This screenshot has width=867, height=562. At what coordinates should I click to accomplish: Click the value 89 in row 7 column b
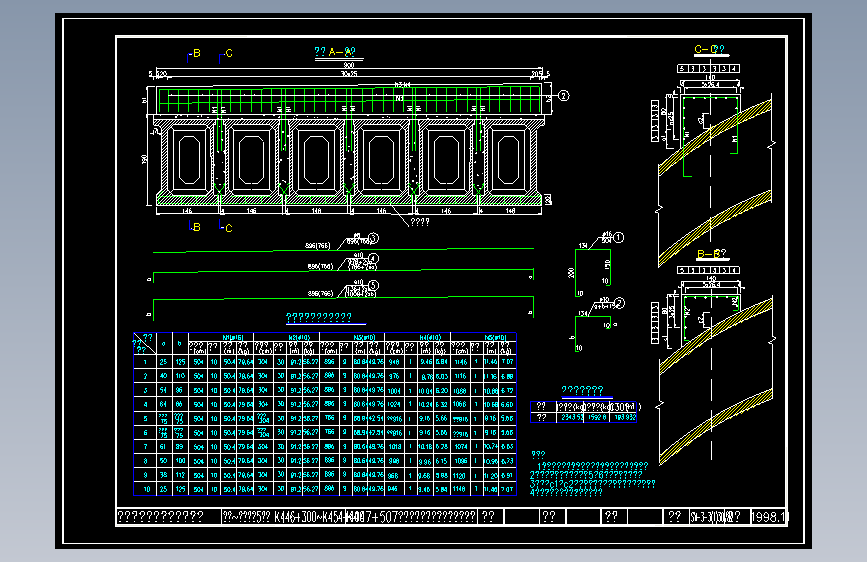180,446
